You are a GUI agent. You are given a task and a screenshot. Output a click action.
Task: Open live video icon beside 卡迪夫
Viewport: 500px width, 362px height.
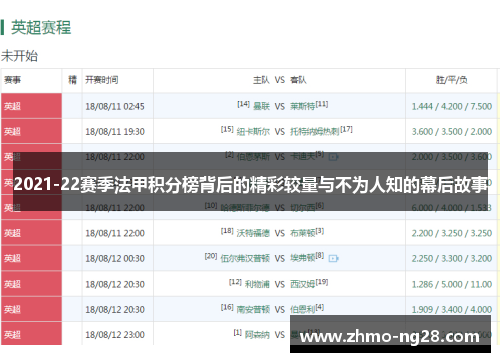click(333, 157)
